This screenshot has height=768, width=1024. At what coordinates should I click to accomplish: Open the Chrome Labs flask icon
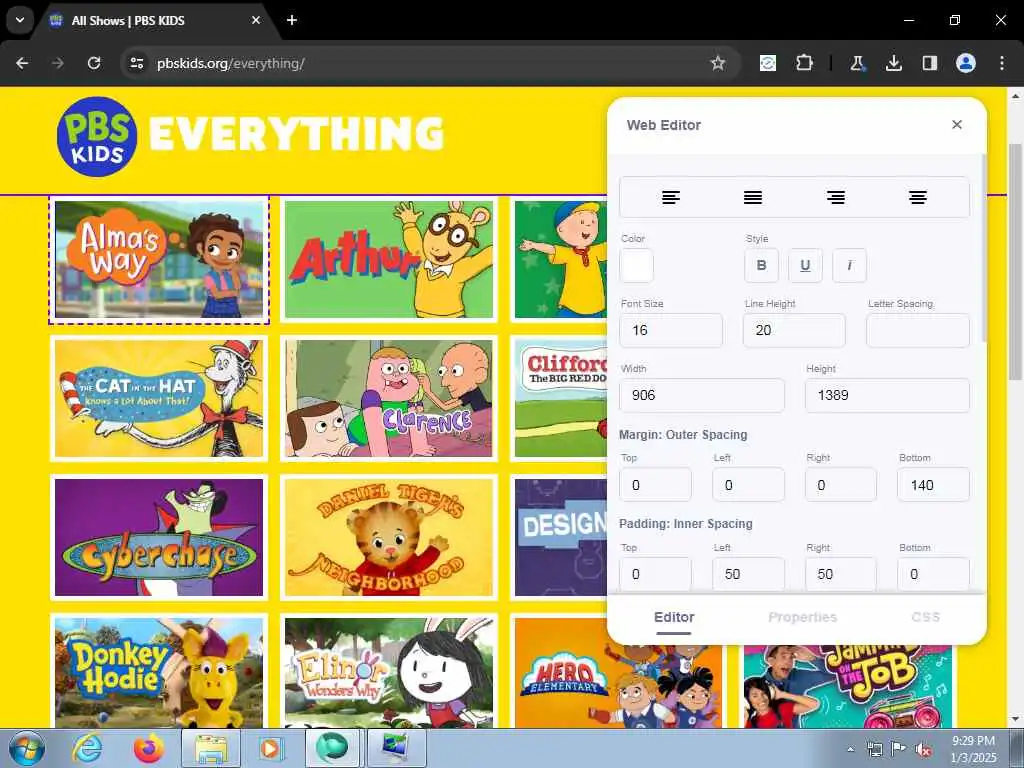(x=857, y=63)
